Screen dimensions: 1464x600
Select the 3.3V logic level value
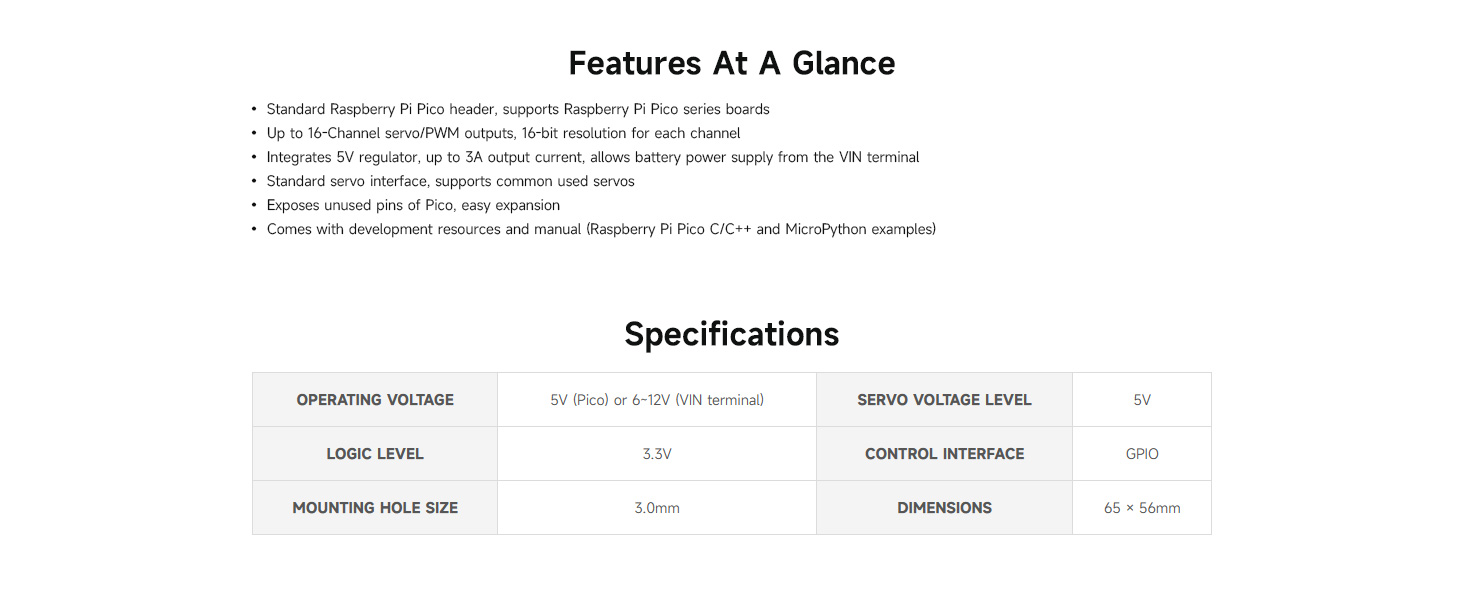tap(657, 454)
